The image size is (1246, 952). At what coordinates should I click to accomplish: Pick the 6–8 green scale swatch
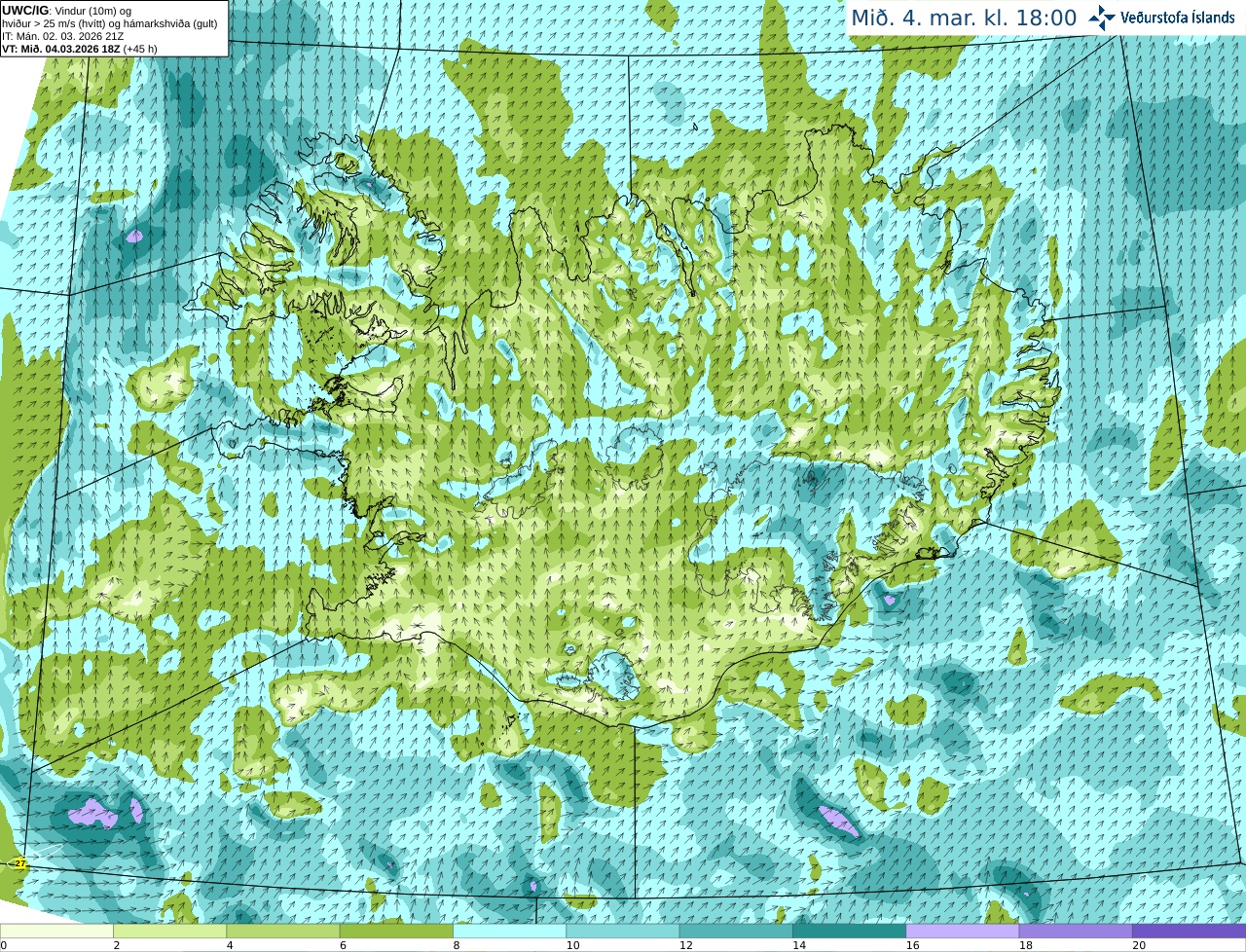(x=396, y=931)
